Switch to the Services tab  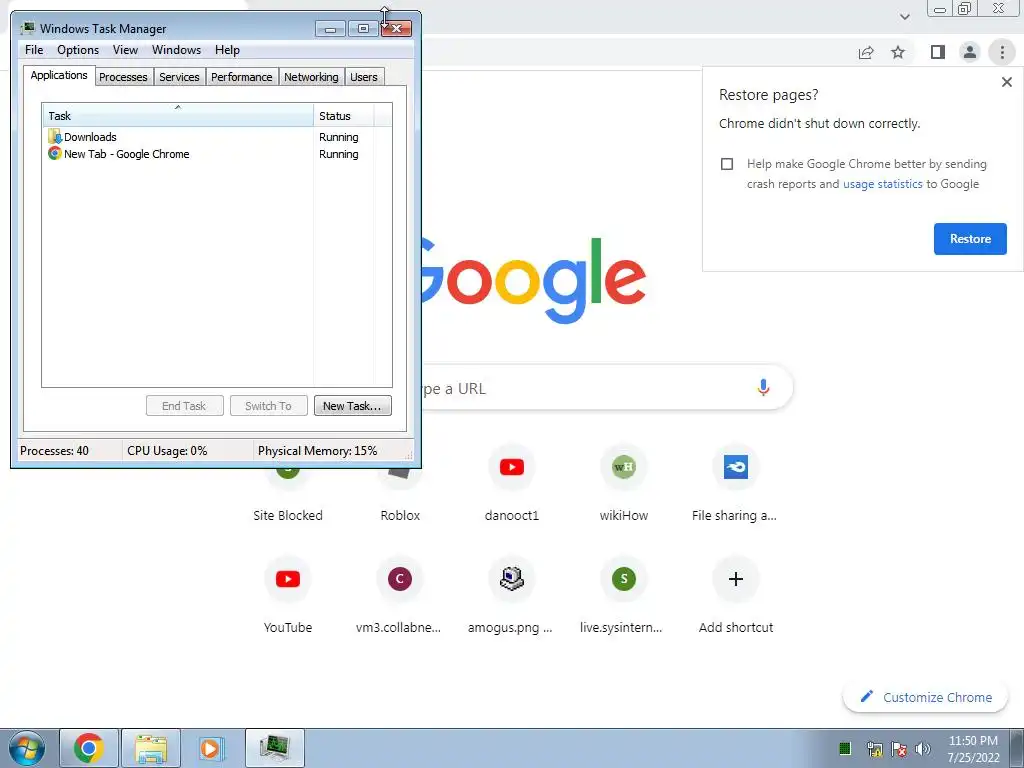(x=179, y=77)
